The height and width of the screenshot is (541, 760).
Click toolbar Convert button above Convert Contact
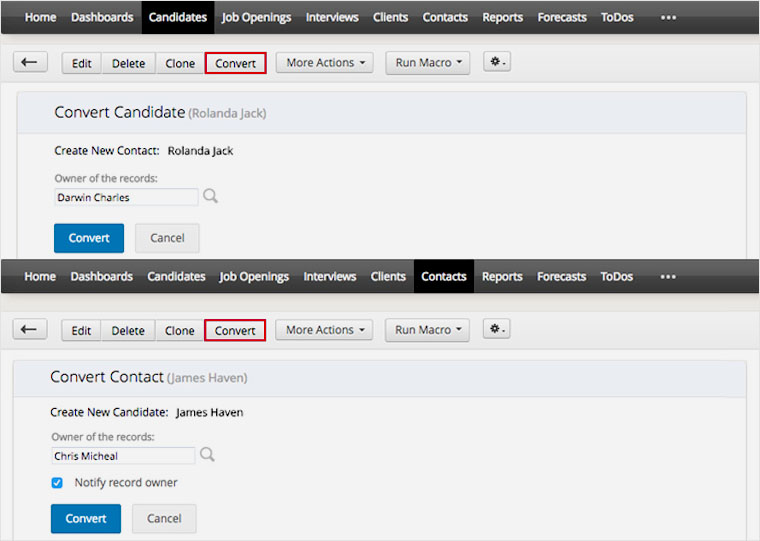tap(235, 330)
